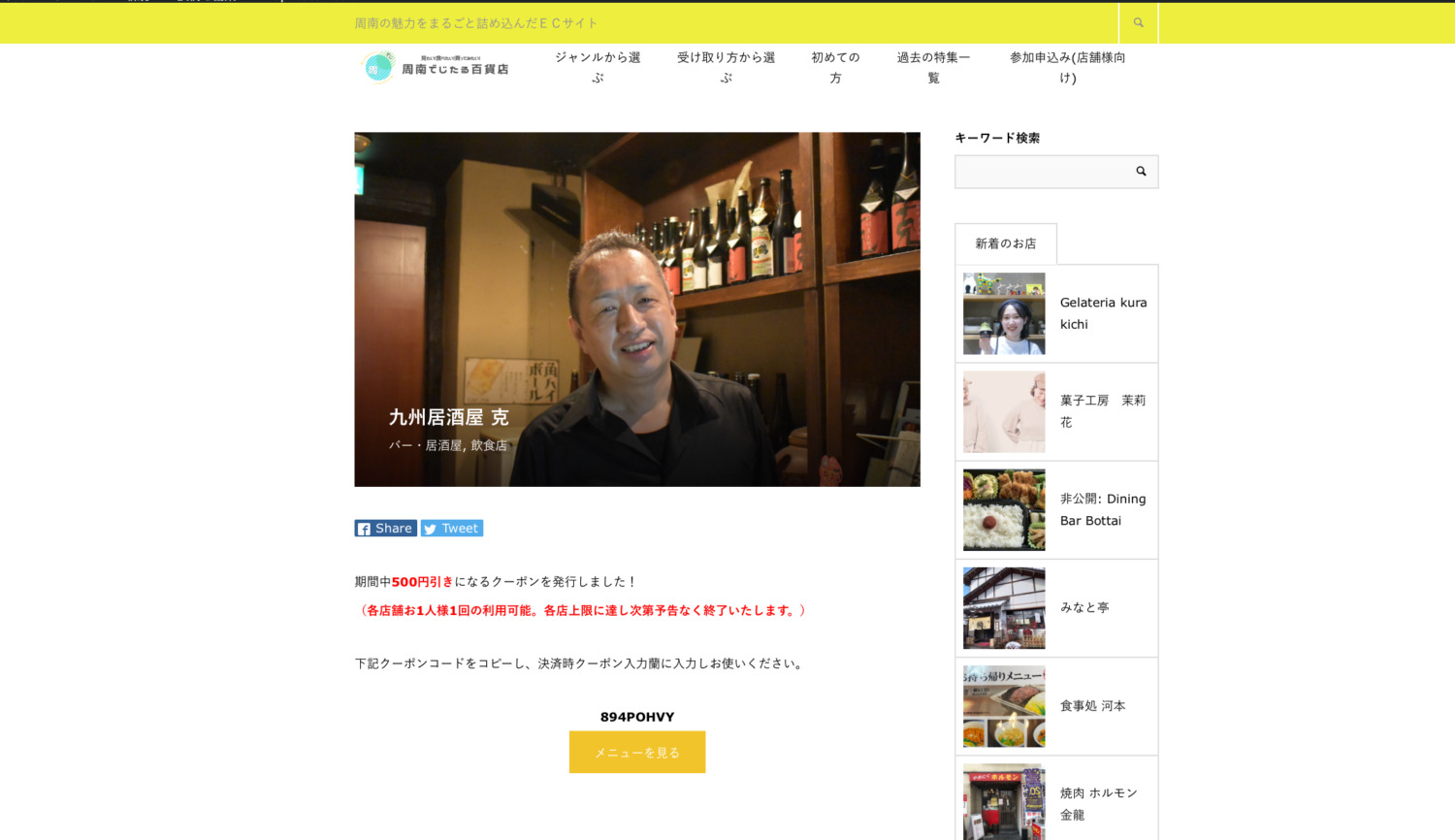Go to 初めての方 page
The width and height of the screenshot is (1455, 840).
[835, 67]
